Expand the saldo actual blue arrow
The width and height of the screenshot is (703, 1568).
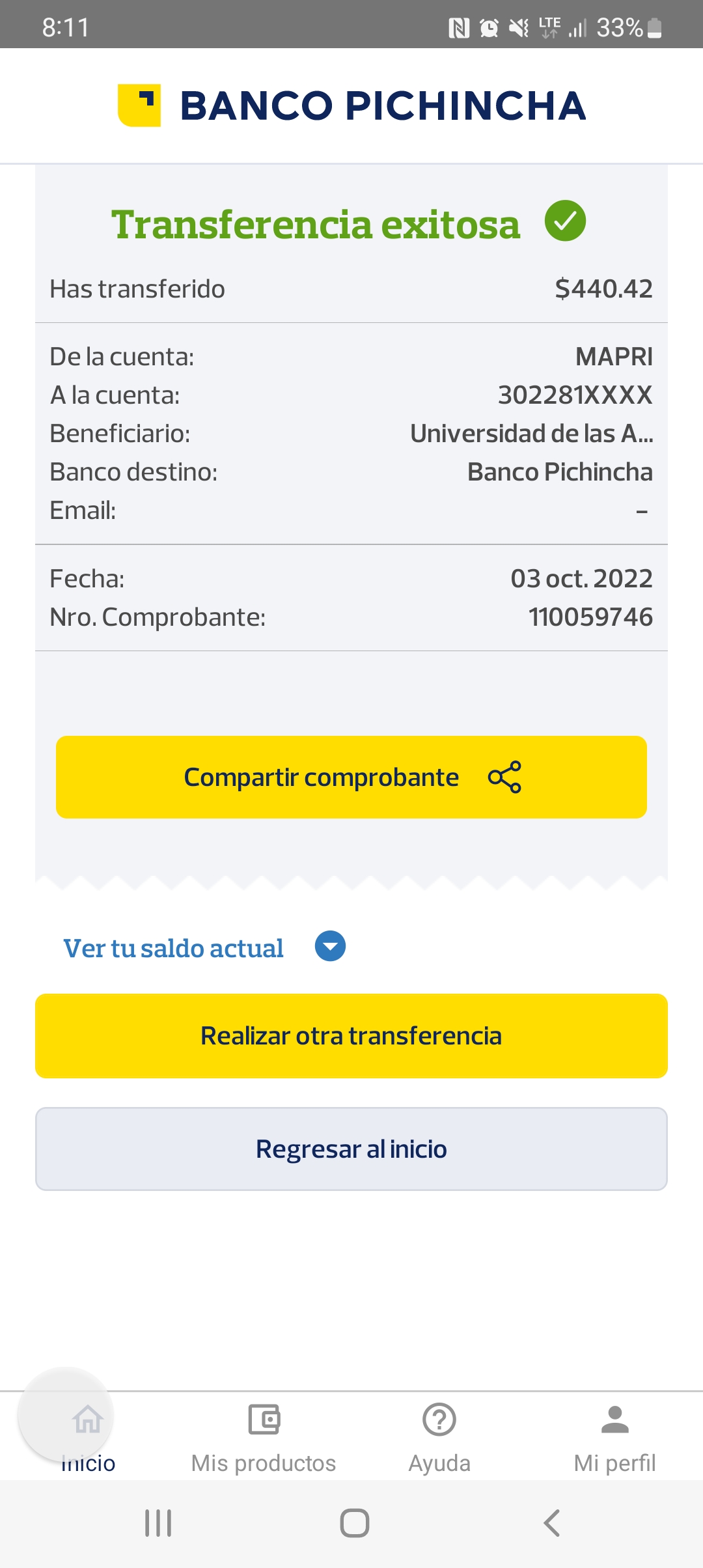point(330,946)
